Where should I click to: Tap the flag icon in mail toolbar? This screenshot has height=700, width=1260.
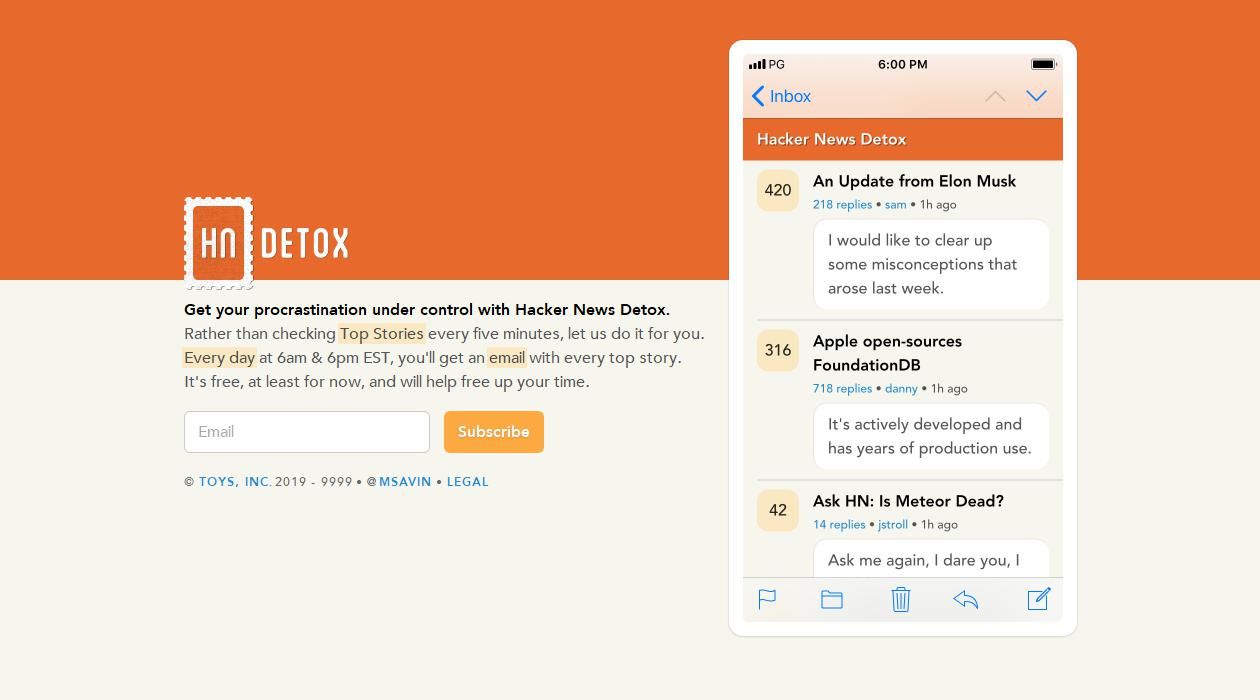767,599
